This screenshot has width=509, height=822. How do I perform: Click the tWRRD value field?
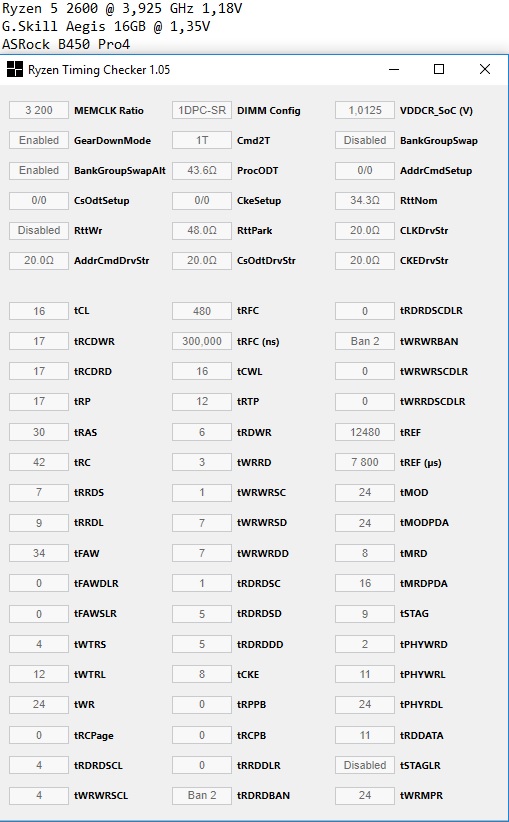click(x=202, y=462)
